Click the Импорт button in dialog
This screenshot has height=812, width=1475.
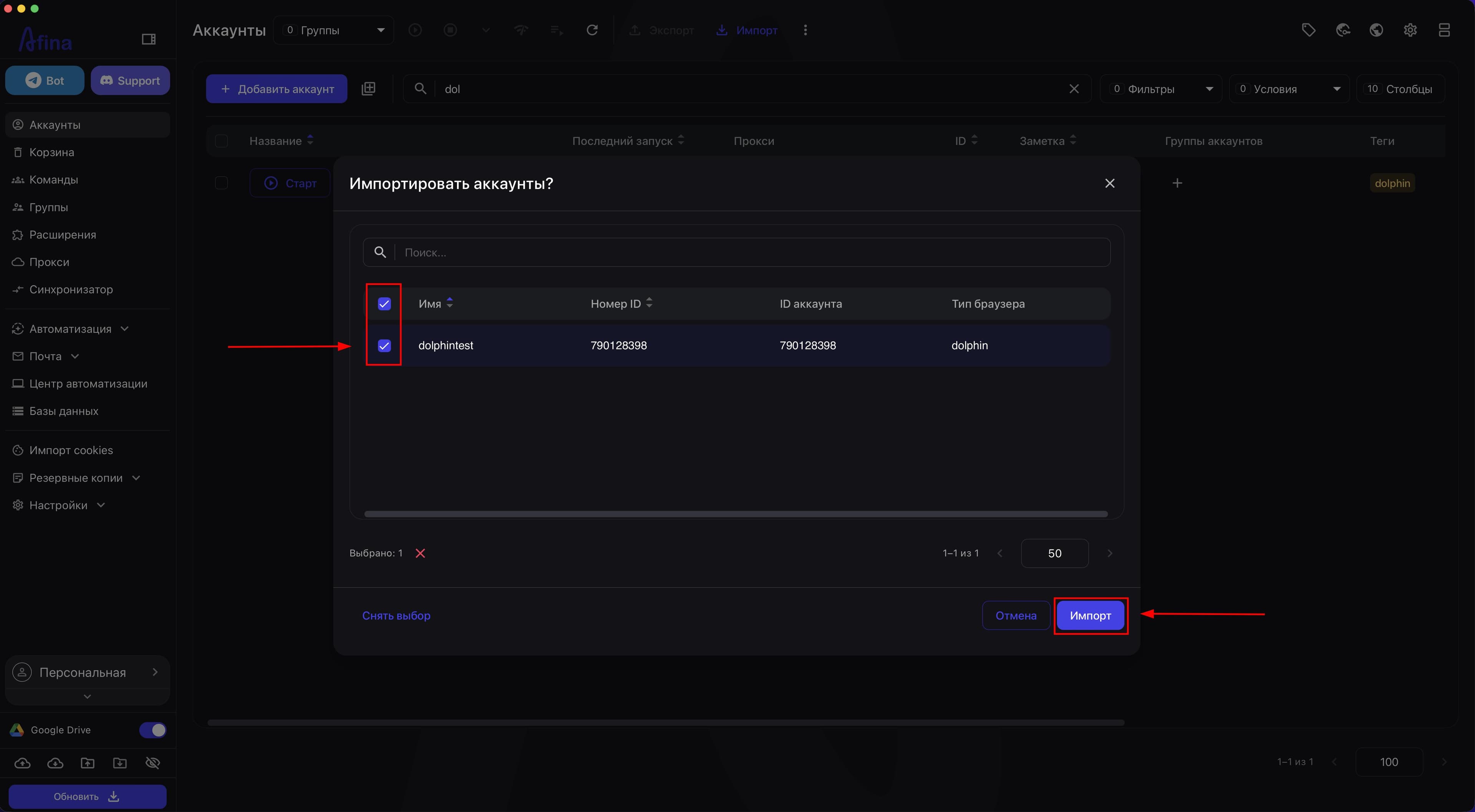[1090, 616]
